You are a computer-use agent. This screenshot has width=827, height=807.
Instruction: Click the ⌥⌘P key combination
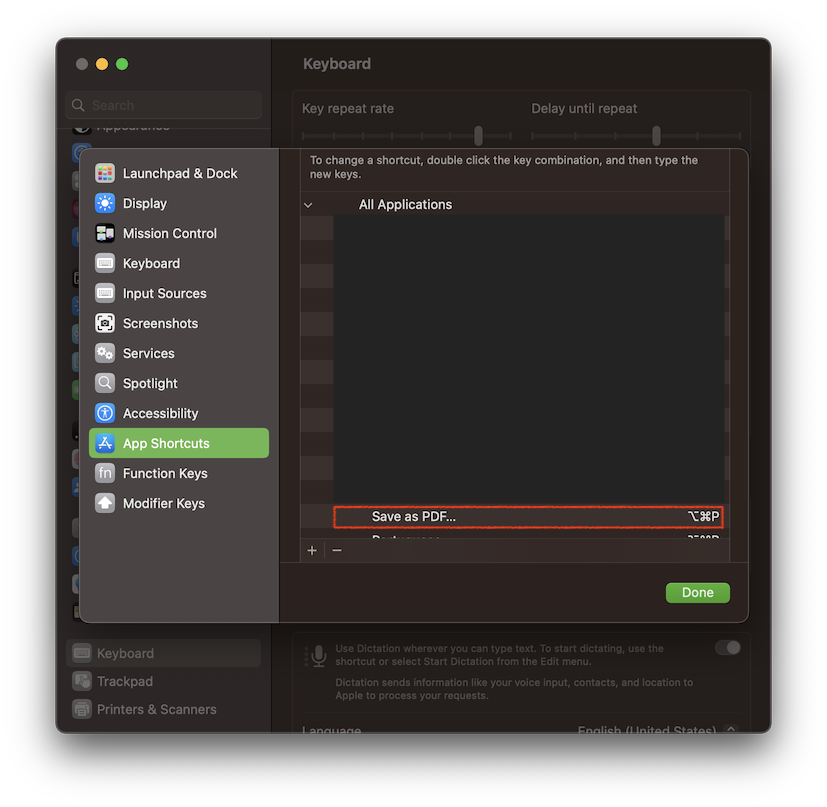[703, 517]
